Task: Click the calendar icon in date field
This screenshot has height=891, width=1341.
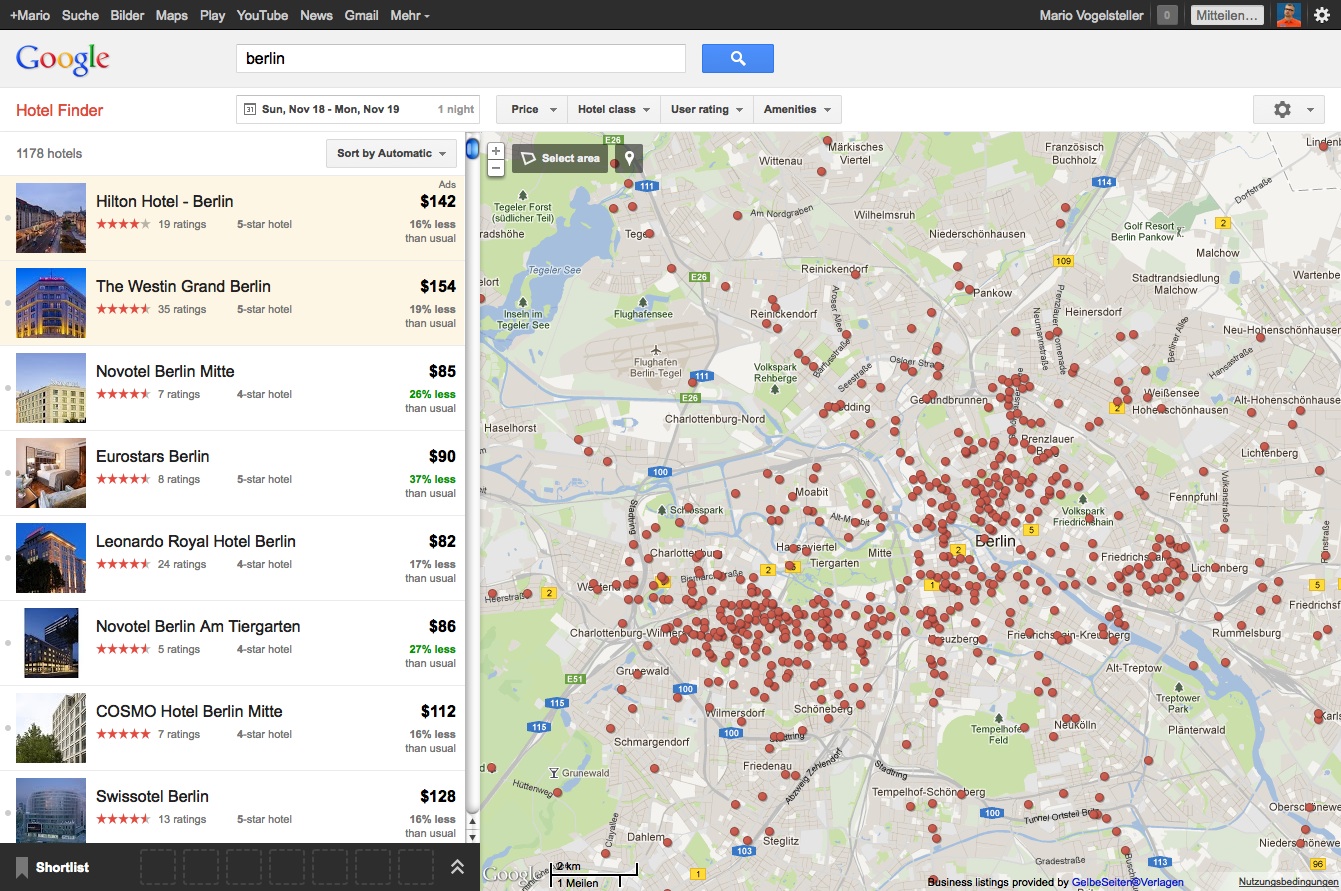Action: 250,109
